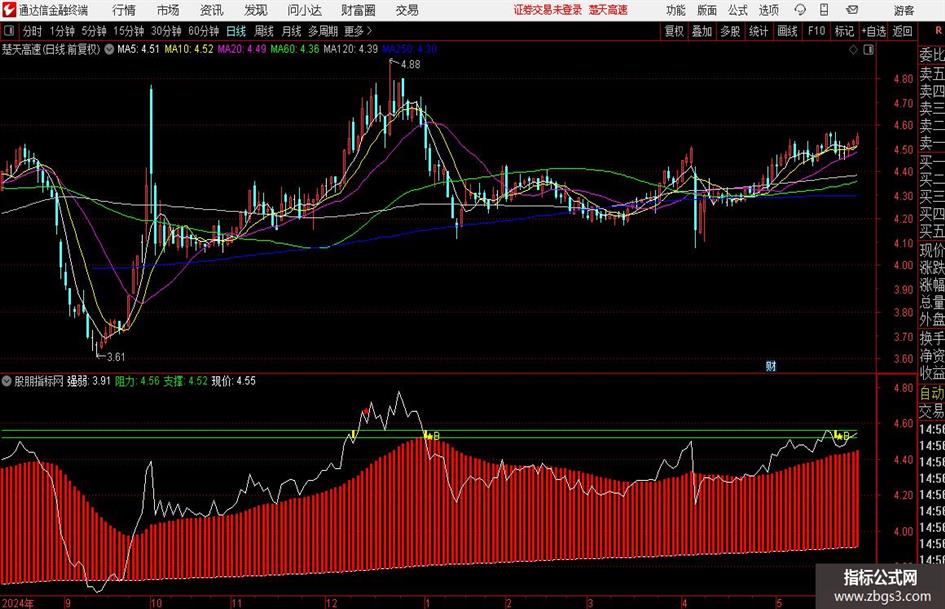
Task: Open the 公式 menu
Action: click(738, 10)
